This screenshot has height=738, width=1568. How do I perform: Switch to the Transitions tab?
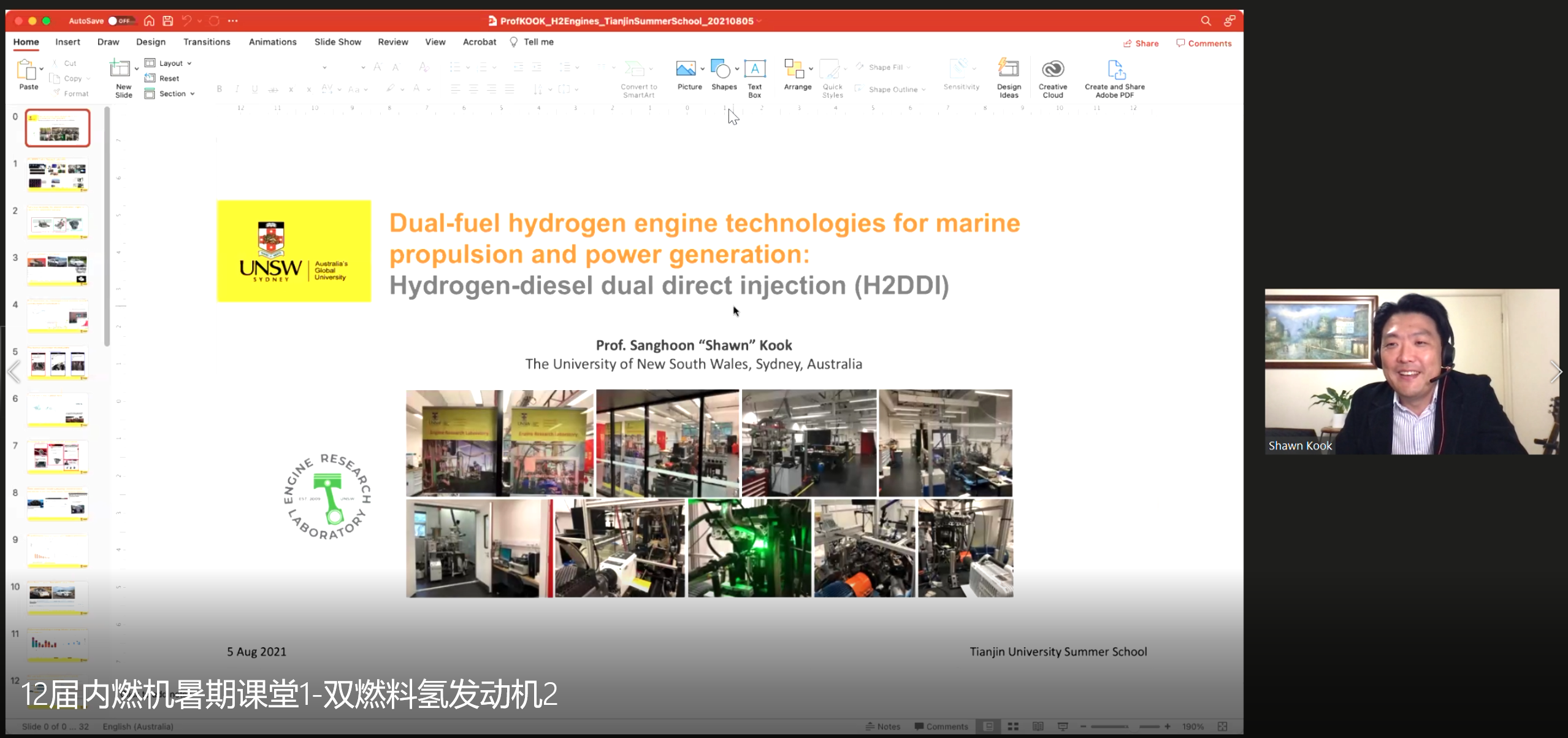[x=207, y=42]
